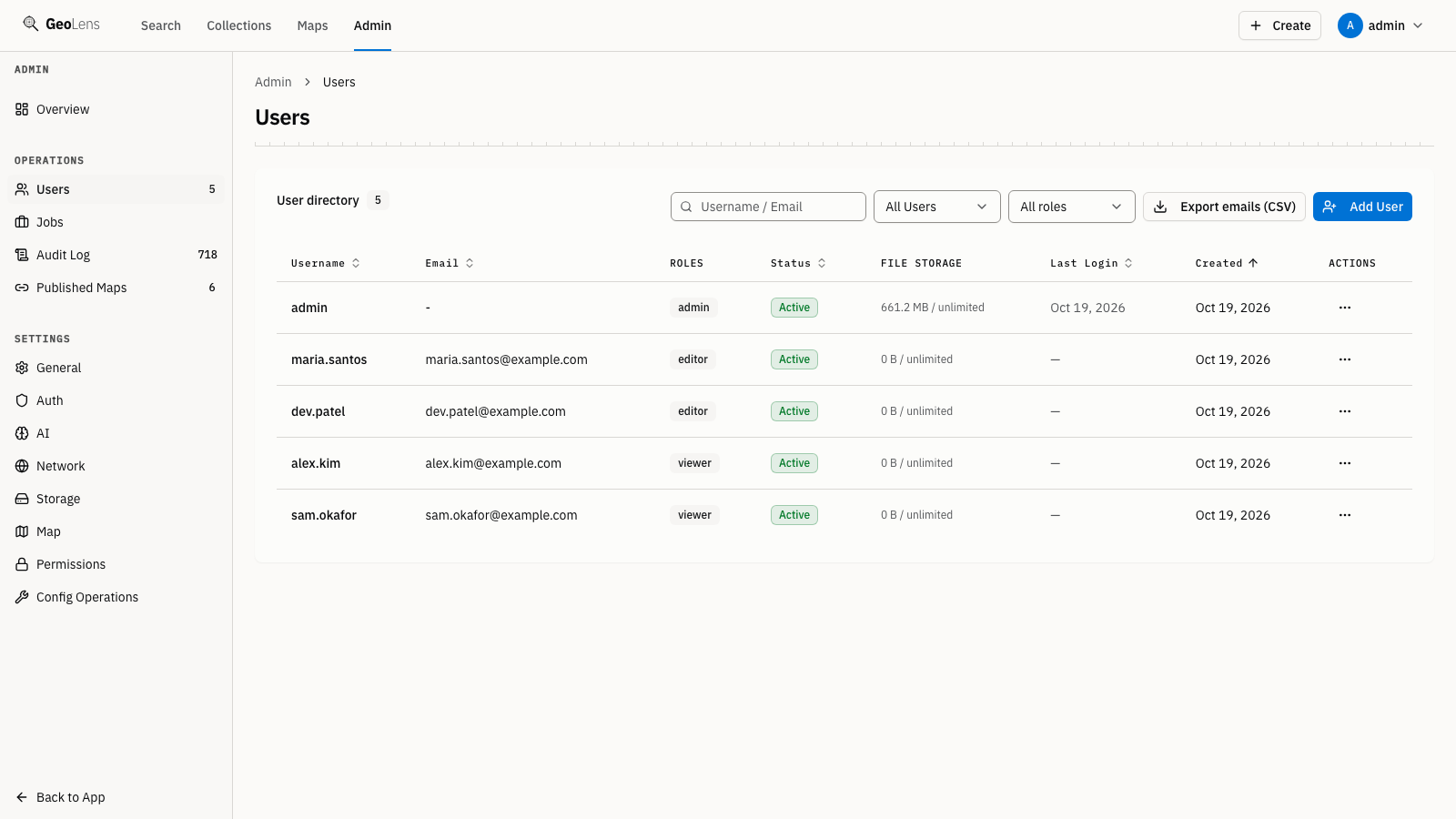
Task: Click admin row Last Login date
Action: pos(1087,308)
